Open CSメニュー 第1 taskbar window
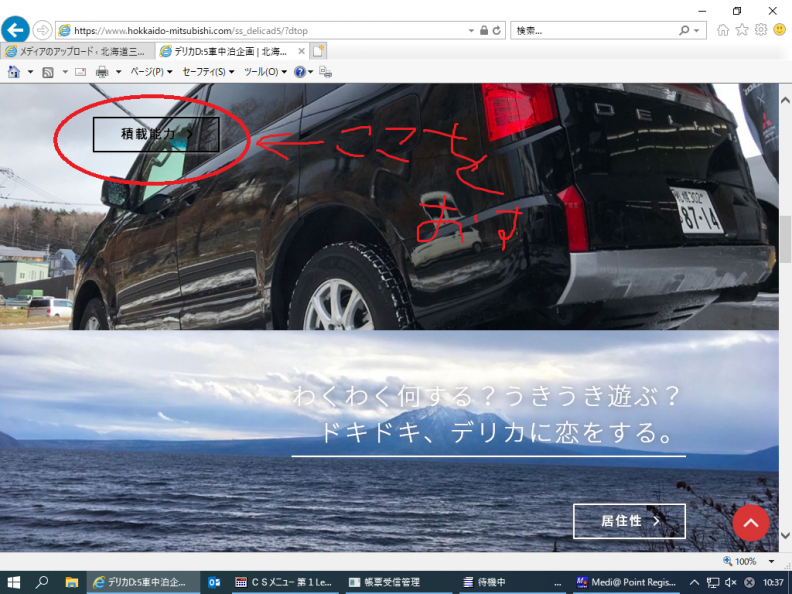The height and width of the screenshot is (594, 792). click(284, 582)
